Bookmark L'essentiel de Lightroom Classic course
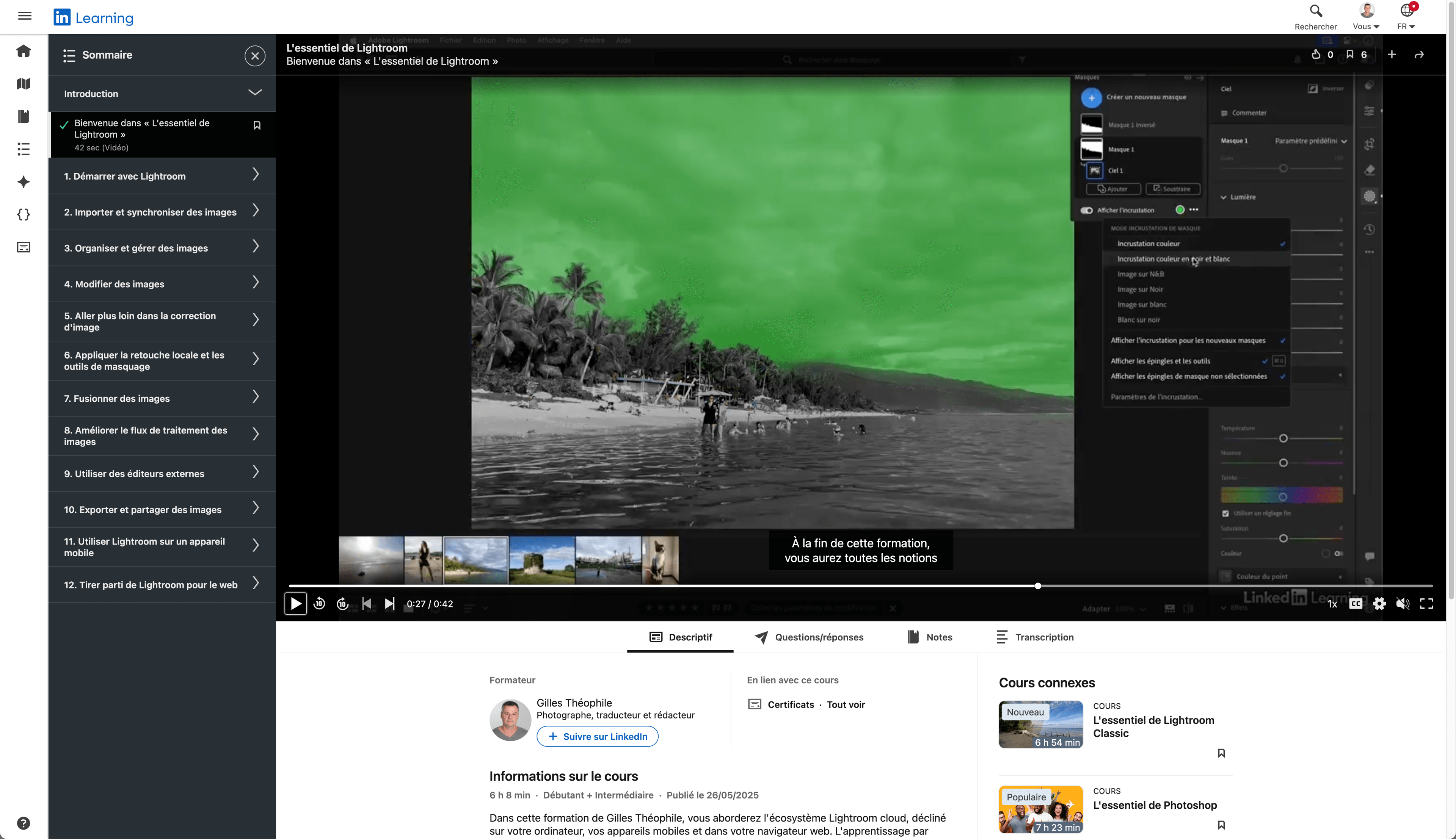Image resolution: width=1456 pixels, height=839 pixels. [x=1221, y=753]
